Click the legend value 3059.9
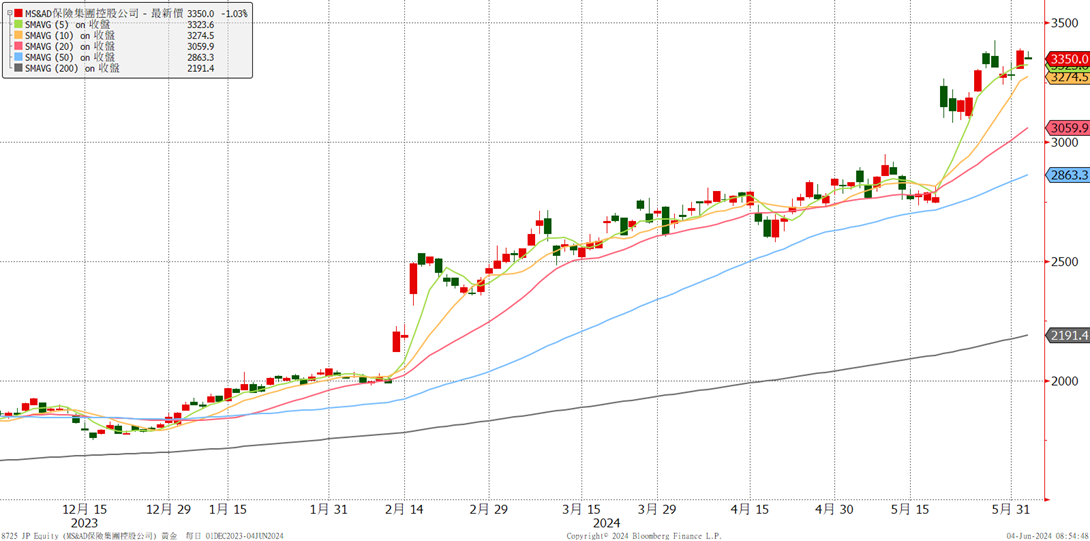The width and height of the screenshot is (1090, 541). tap(200, 47)
